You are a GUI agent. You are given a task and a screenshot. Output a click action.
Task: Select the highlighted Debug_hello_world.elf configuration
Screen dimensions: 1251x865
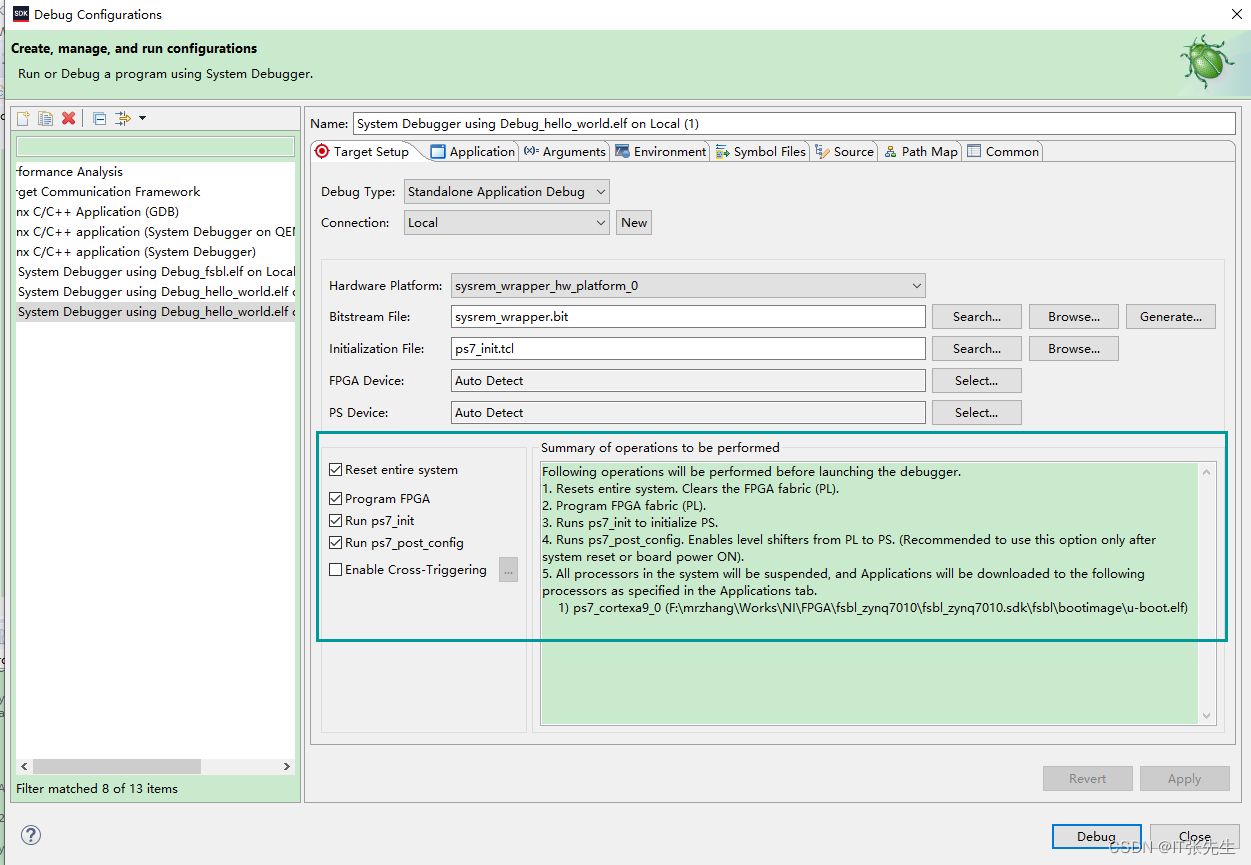click(x=155, y=312)
